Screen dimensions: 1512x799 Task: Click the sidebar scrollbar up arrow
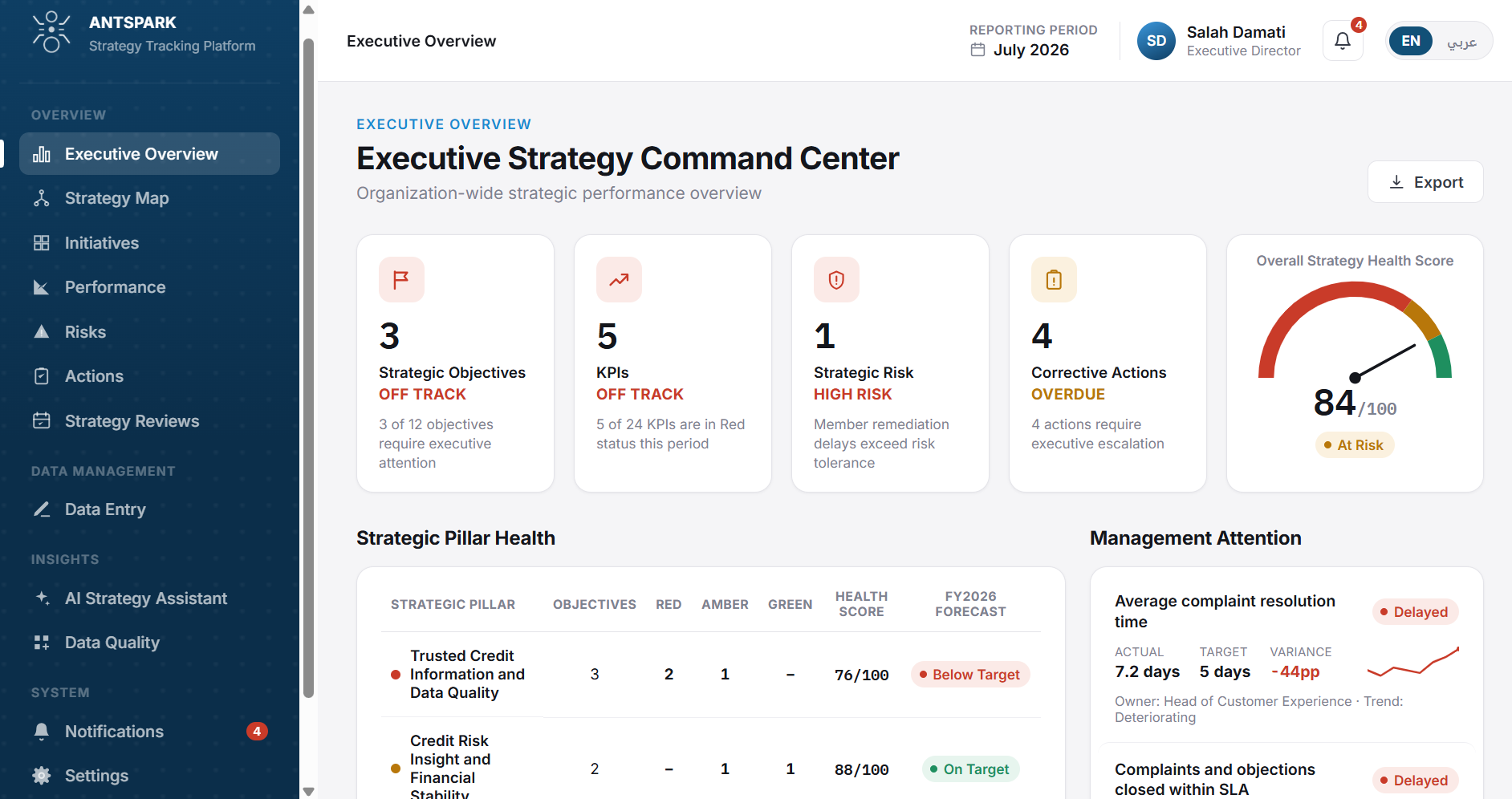coord(308,10)
